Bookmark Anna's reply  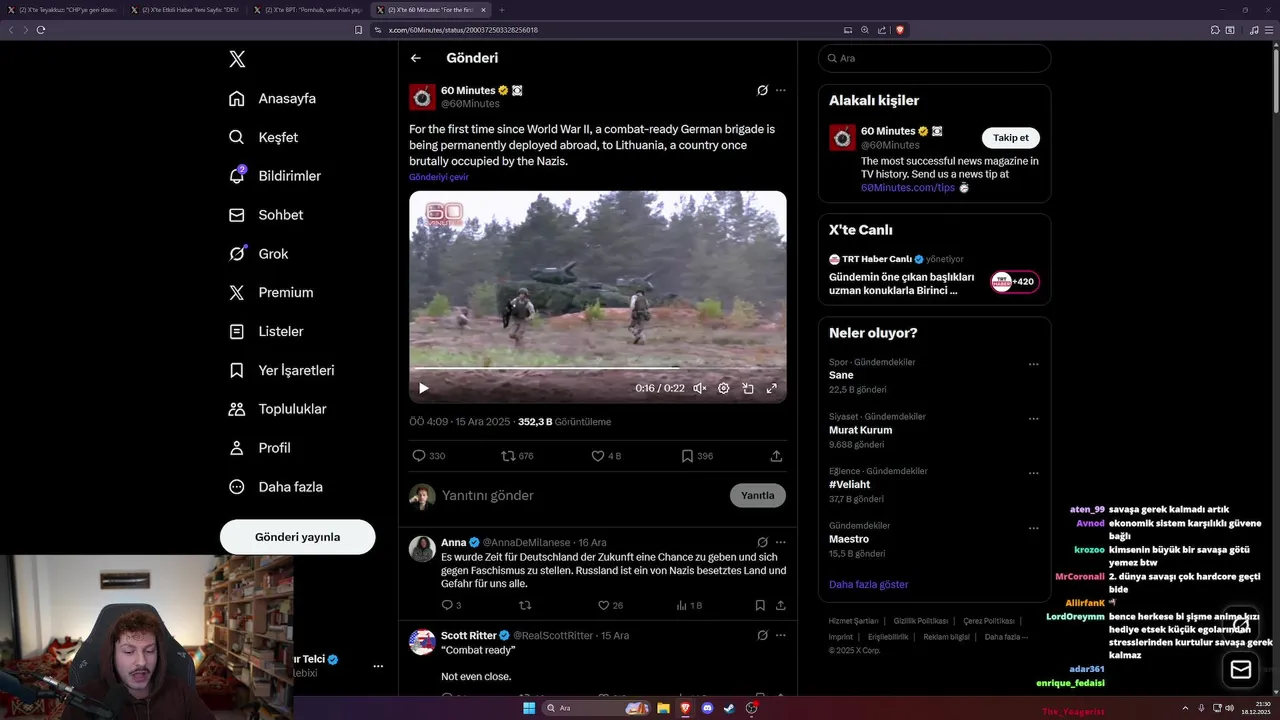click(x=760, y=605)
